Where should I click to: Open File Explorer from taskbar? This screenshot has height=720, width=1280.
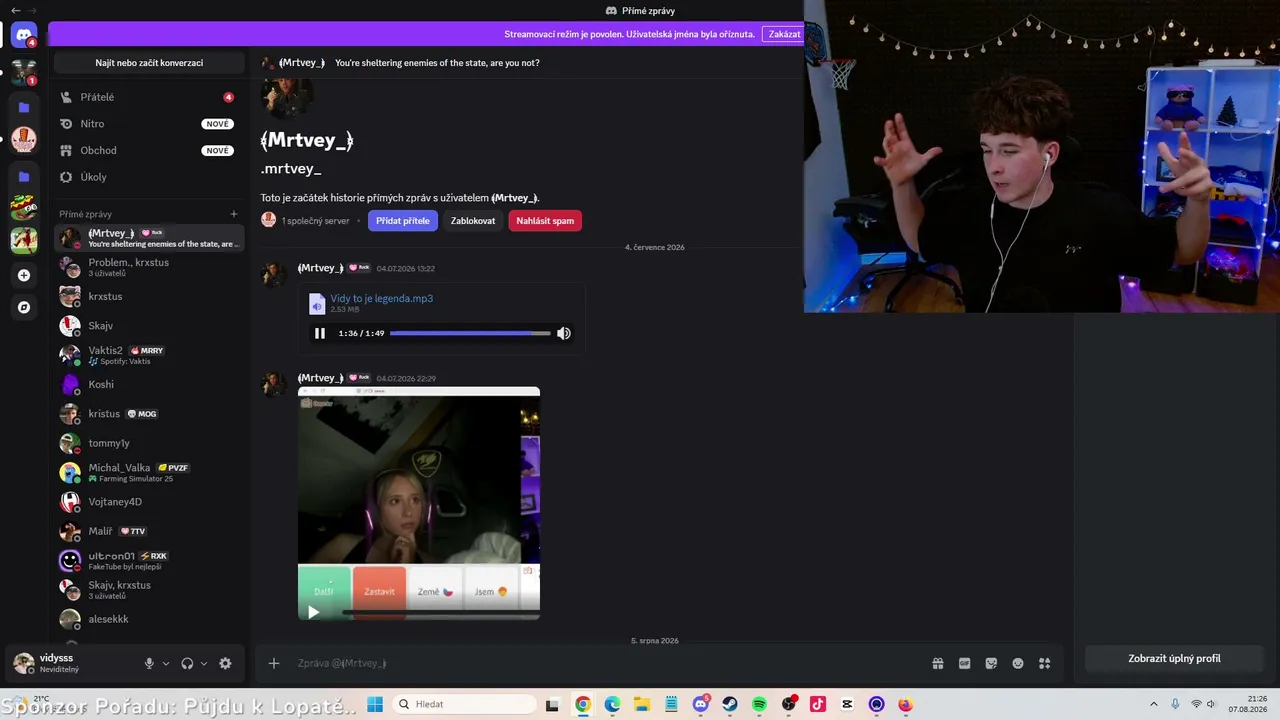pos(641,704)
